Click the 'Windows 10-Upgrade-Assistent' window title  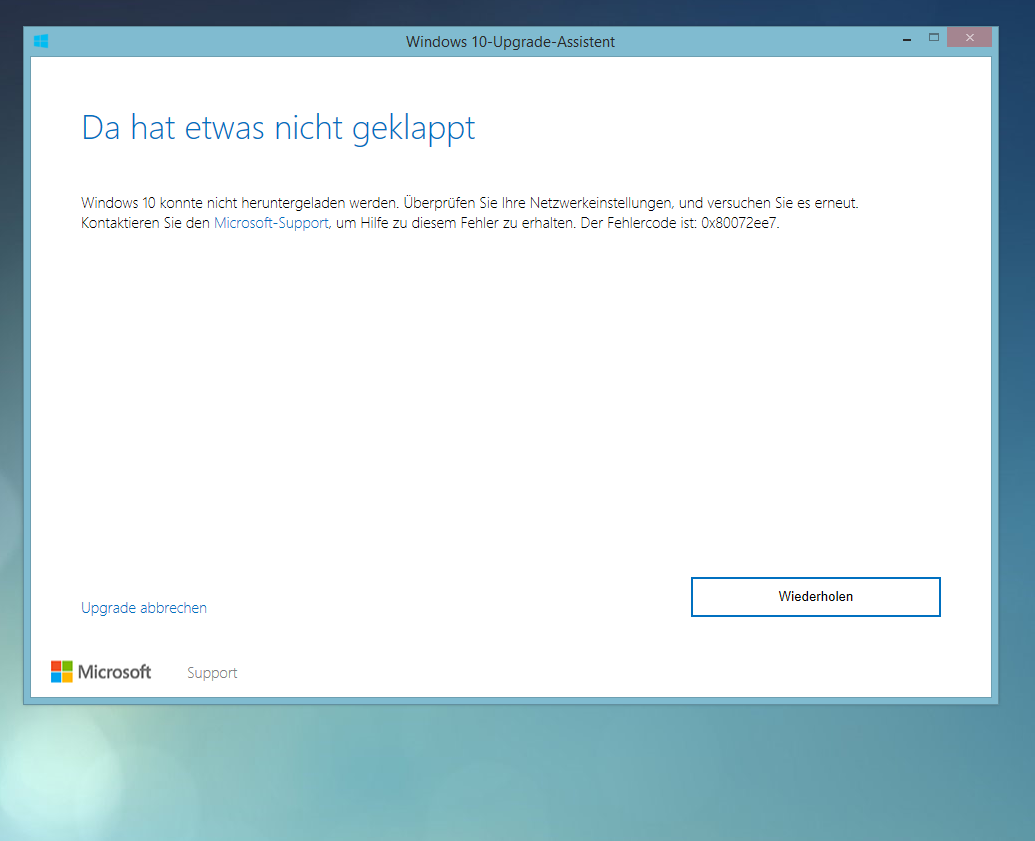click(510, 42)
